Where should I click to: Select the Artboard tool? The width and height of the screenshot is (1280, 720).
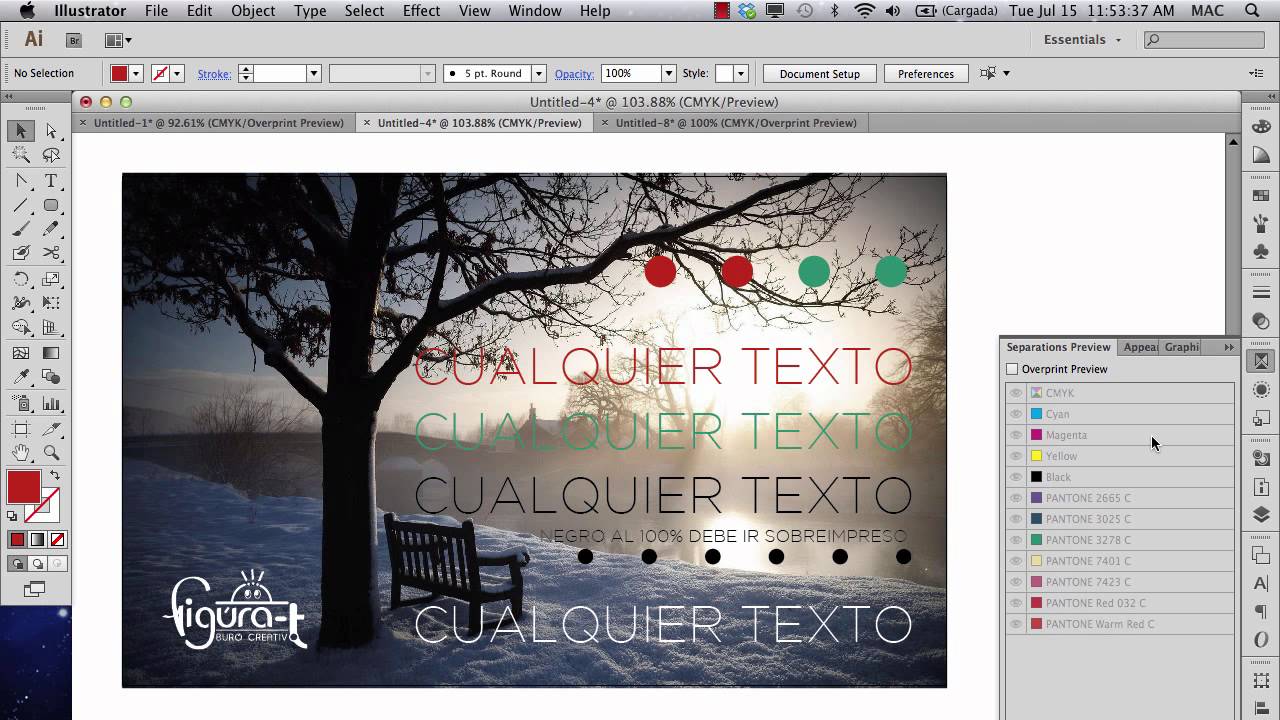click(x=21, y=429)
